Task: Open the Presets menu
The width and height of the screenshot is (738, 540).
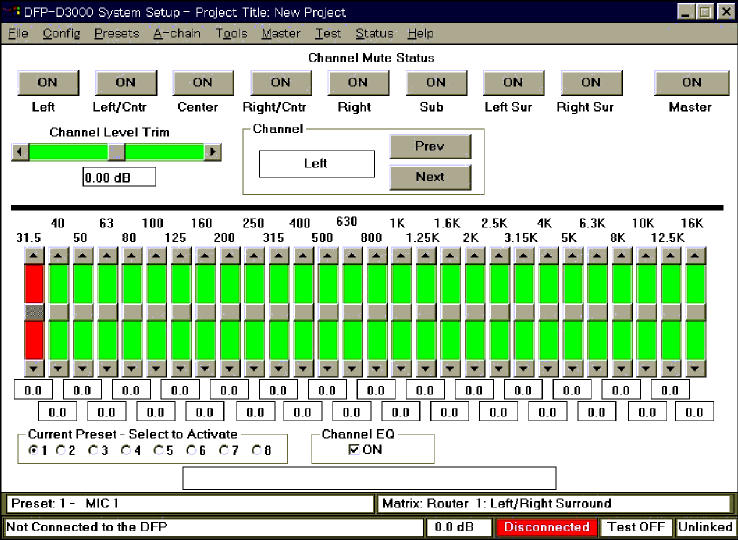Action: coord(116,33)
